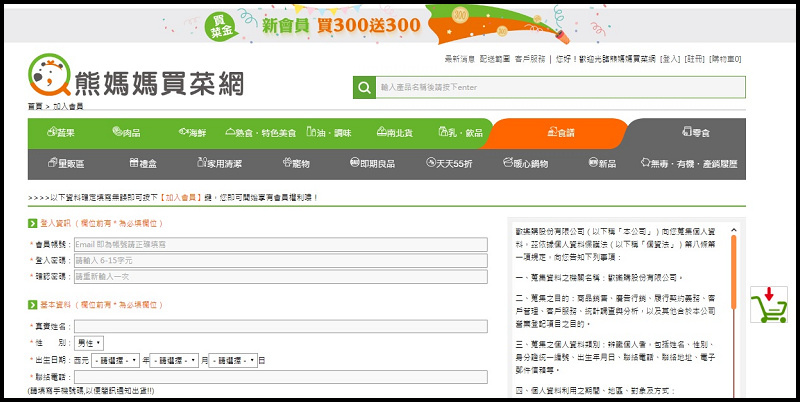This screenshot has width=800, height=402.
Task: Click the [註冊] register link
Action: click(x=694, y=59)
